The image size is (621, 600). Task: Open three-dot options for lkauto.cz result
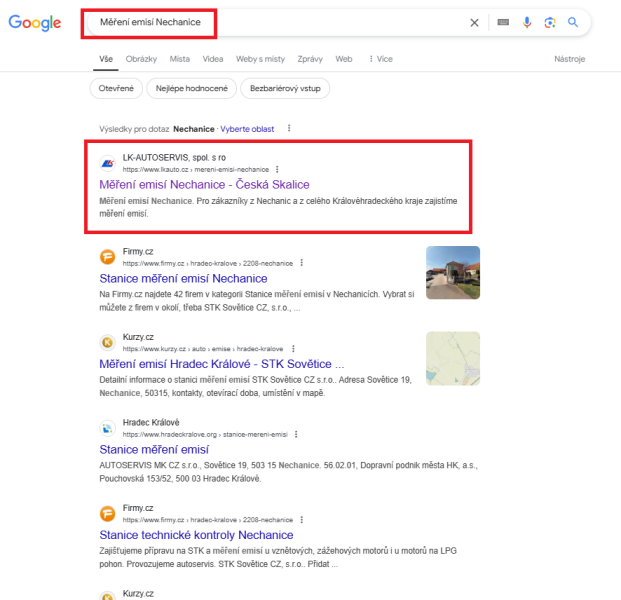pyautogui.click(x=277, y=170)
